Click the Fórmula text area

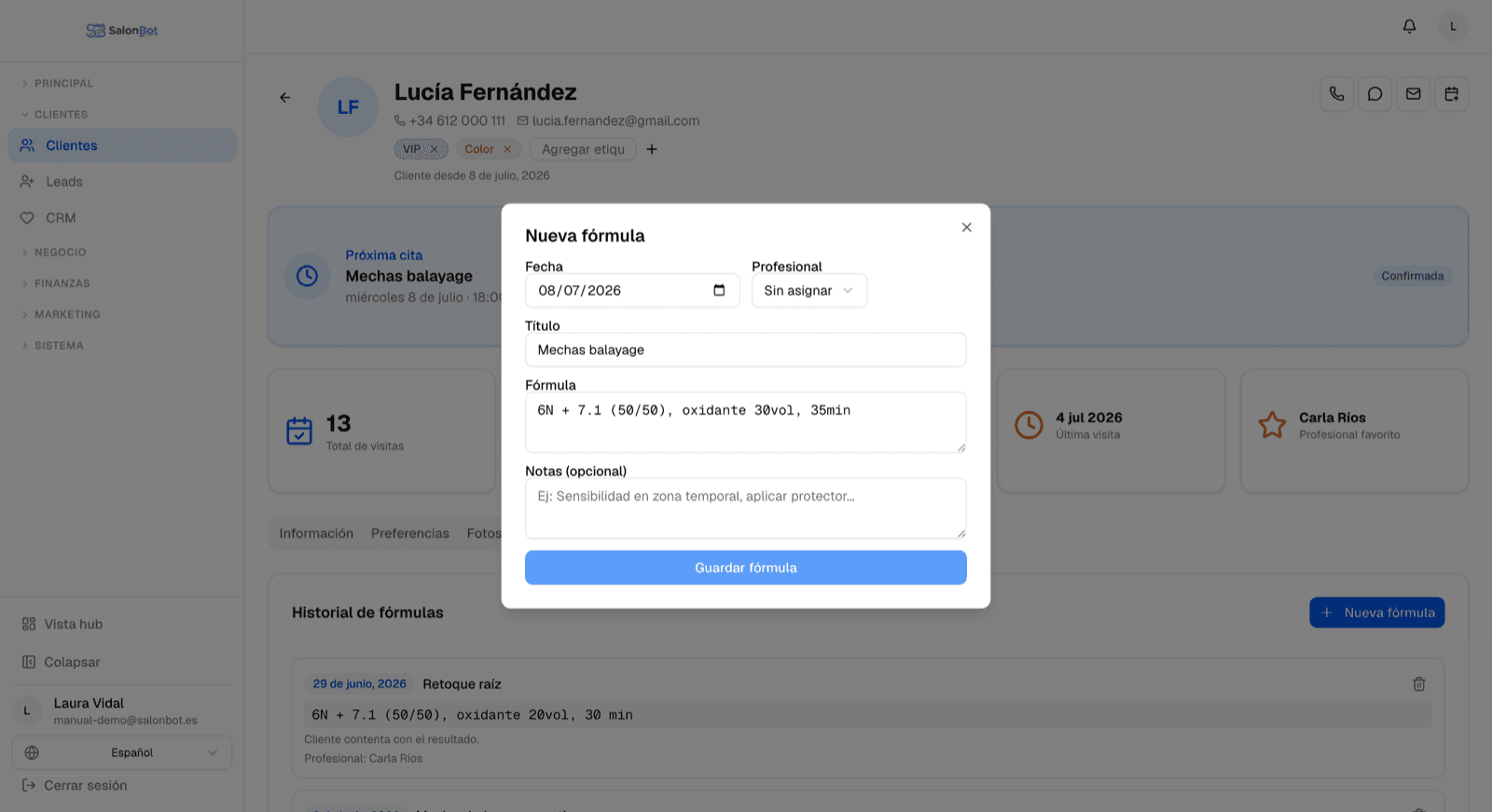[746, 422]
